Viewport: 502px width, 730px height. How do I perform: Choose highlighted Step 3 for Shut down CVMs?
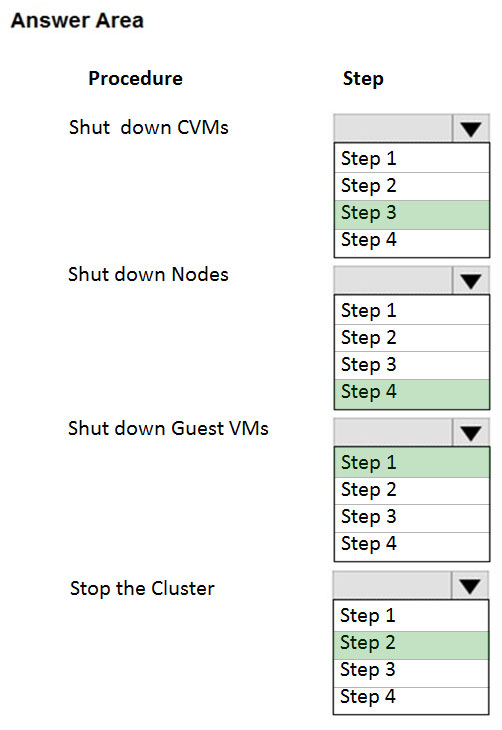[412, 215]
